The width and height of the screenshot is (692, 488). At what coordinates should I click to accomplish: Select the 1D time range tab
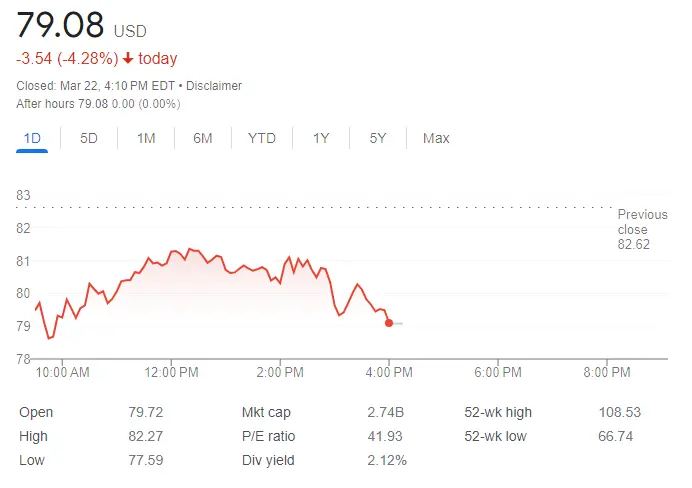click(32, 139)
